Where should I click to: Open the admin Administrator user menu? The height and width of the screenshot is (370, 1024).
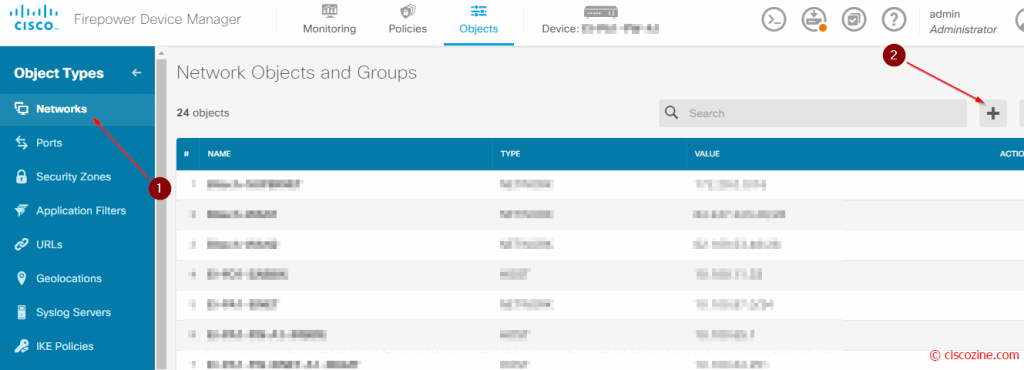click(x=963, y=22)
